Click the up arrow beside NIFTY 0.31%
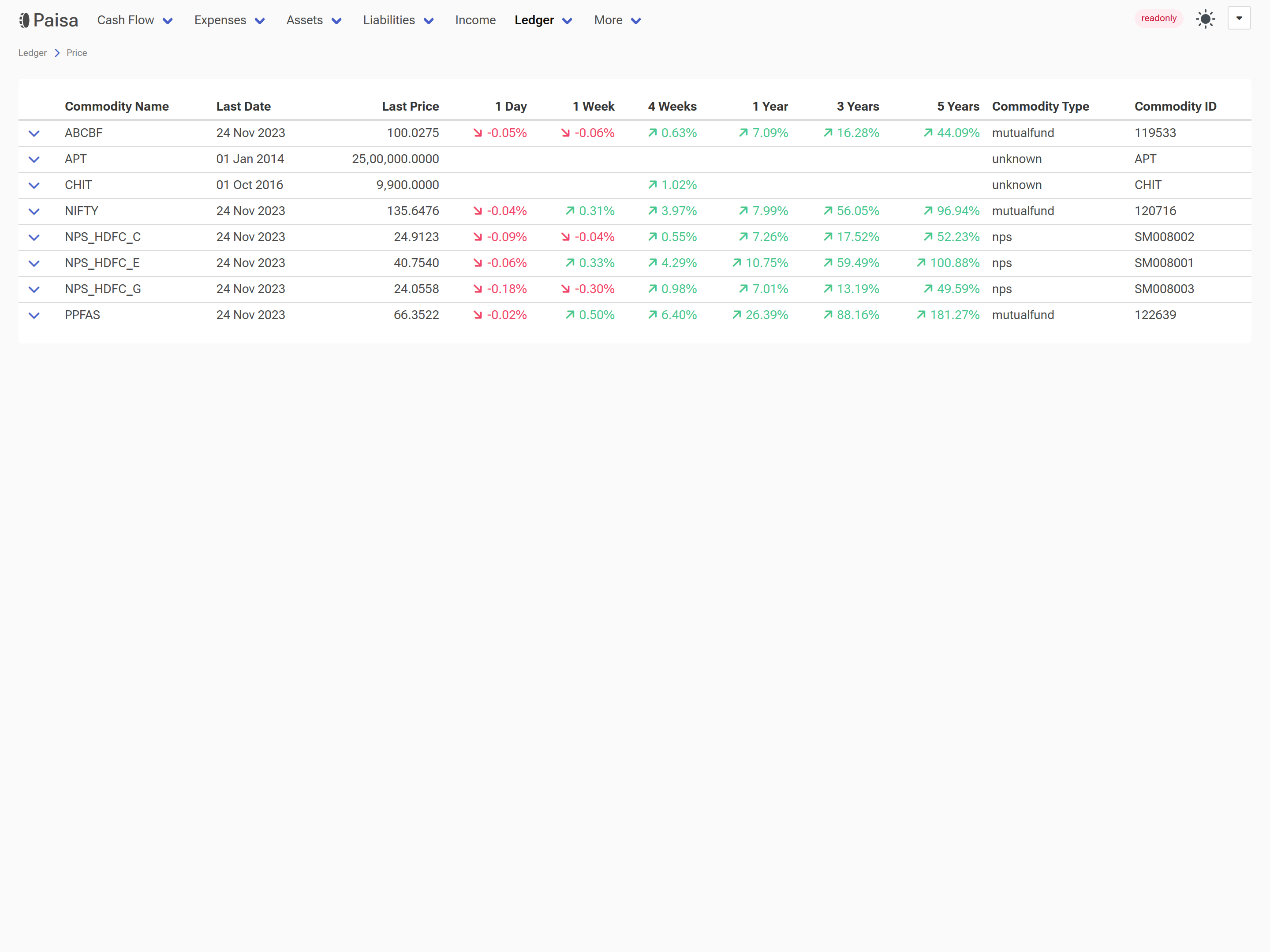This screenshot has height=952, width=1270. click(x=570, y=211)
